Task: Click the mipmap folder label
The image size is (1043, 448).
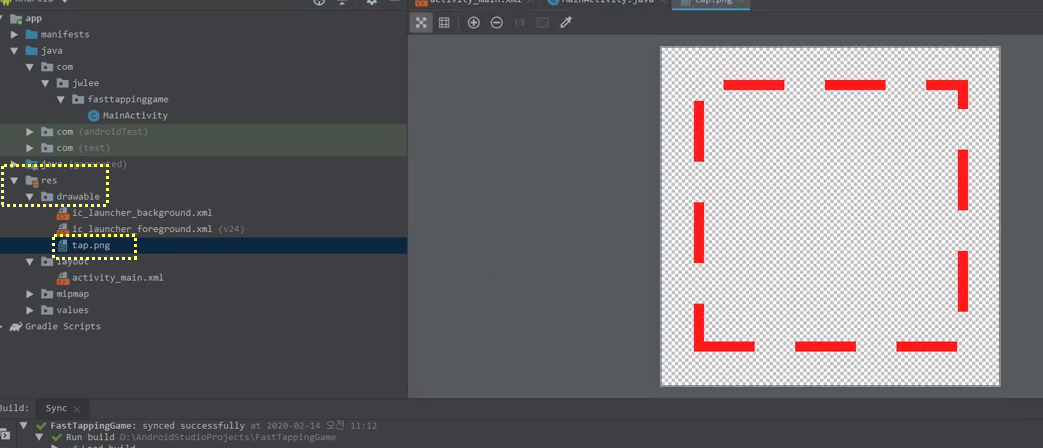Action: [x=73, y=294]
